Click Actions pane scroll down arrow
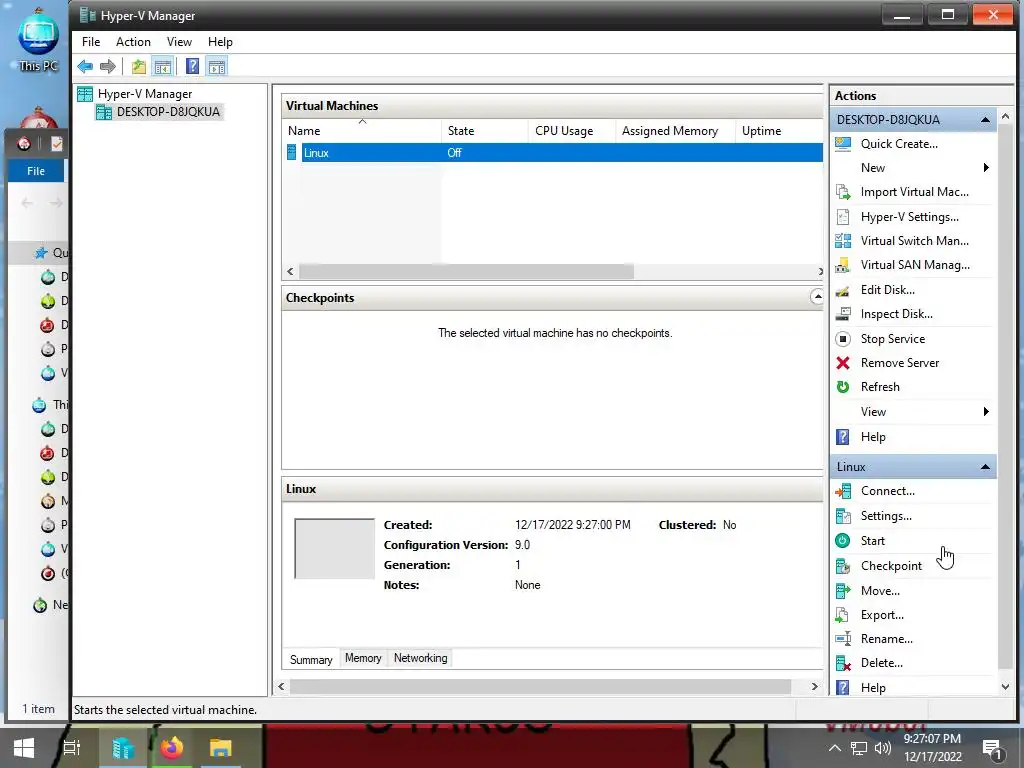The height and width of the screenshot is (768, 1024). 1006,687
